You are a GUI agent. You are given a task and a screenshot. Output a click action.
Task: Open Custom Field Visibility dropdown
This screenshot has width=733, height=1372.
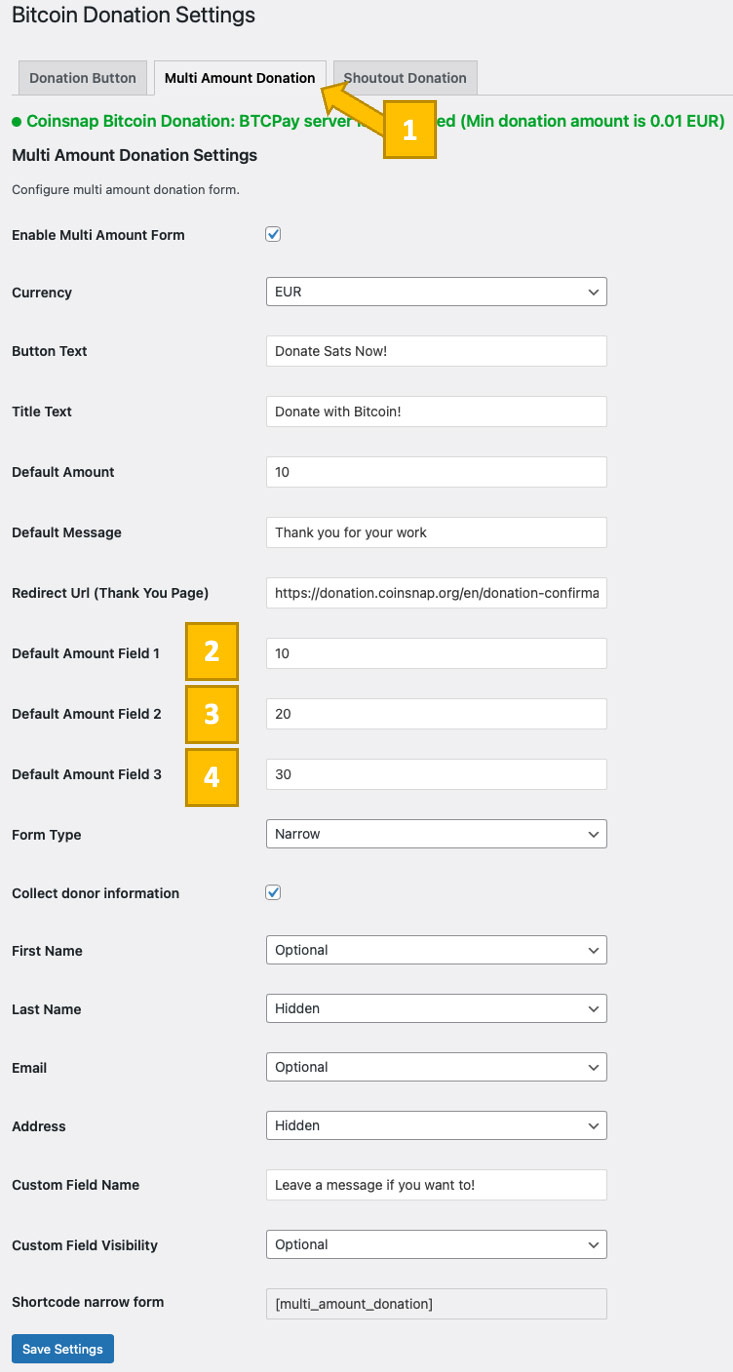point(436,1245)
